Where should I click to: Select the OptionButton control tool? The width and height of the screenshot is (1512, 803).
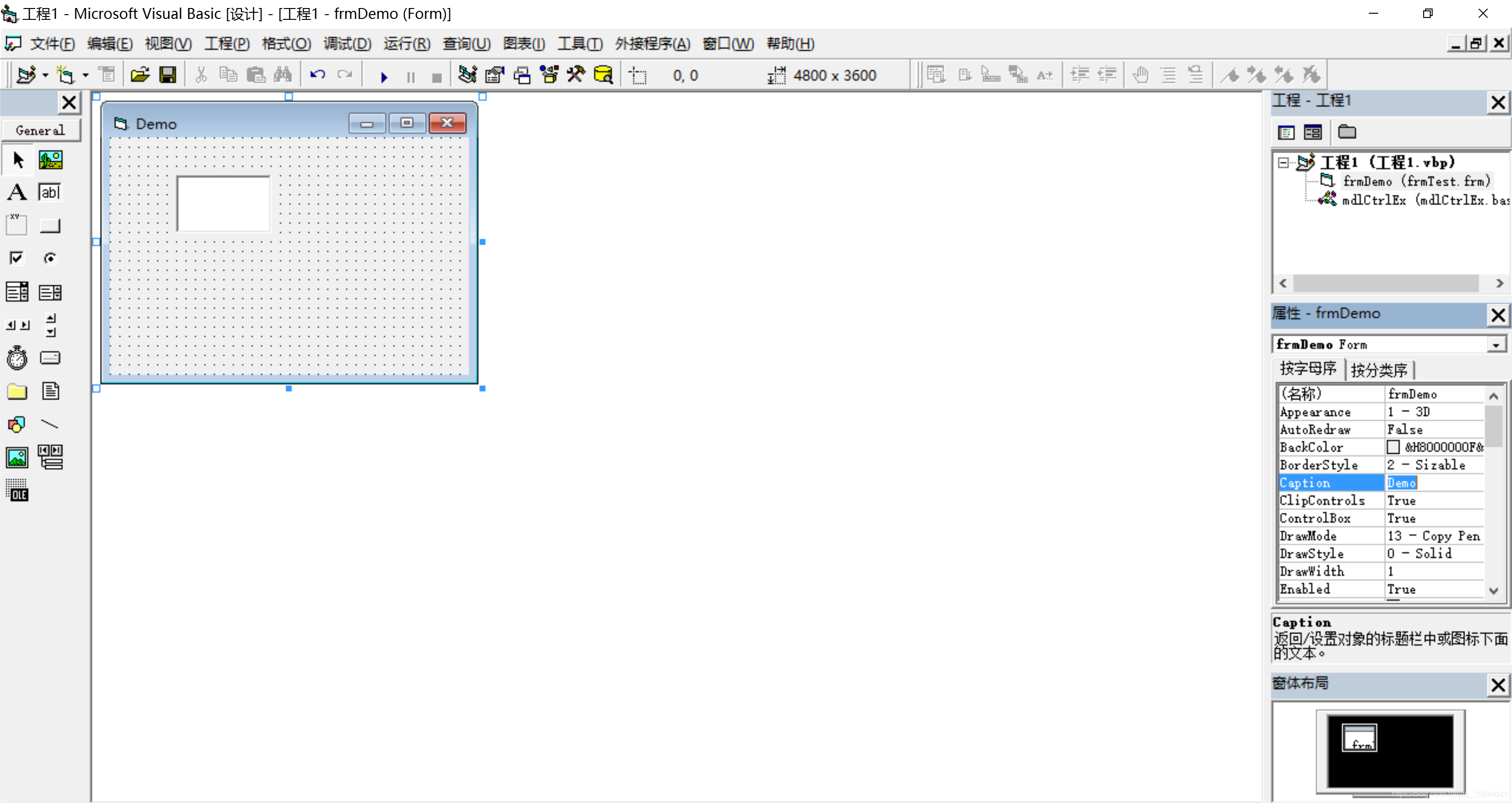(x=51, y=258)
